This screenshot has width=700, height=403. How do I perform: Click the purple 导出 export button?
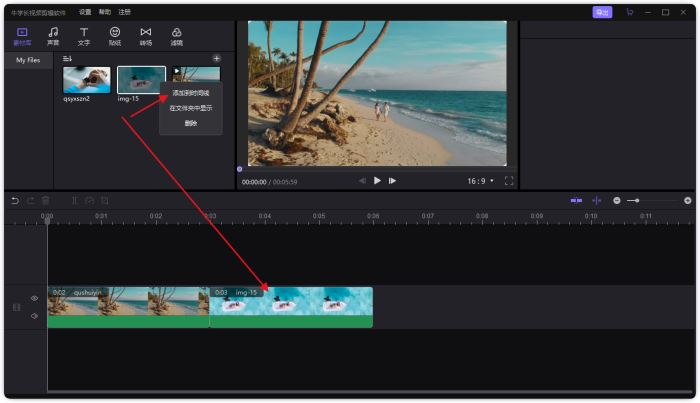pyautogui.click(x=602, y=12)
